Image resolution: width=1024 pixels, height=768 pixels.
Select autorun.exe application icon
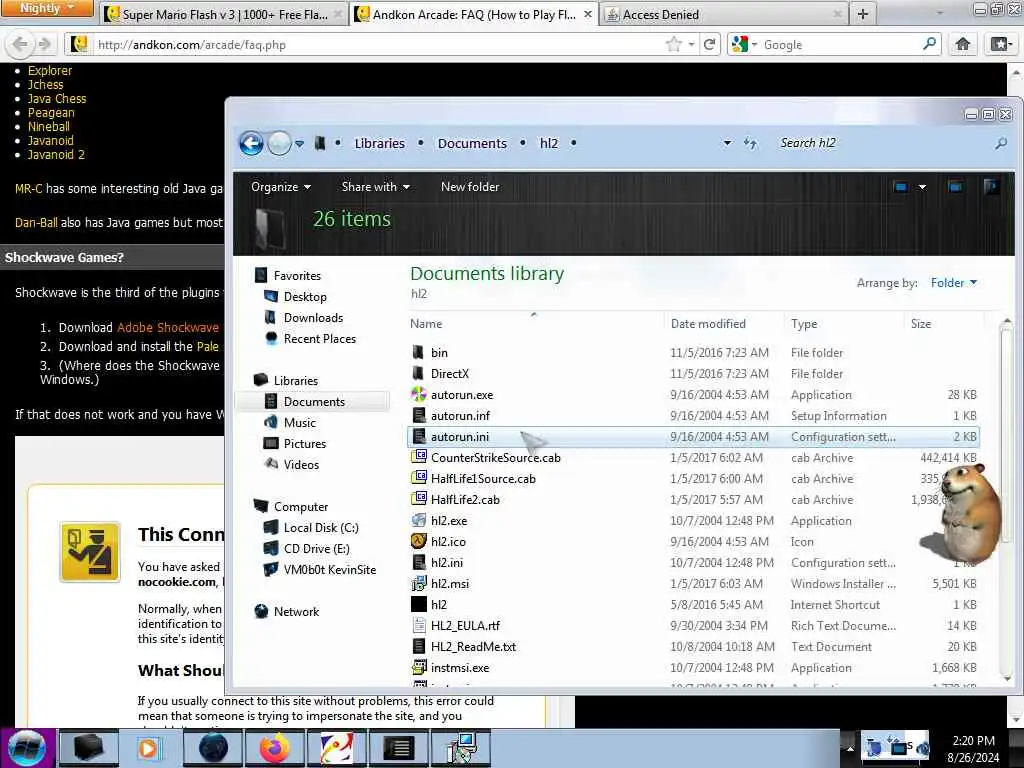click(419, 394)
